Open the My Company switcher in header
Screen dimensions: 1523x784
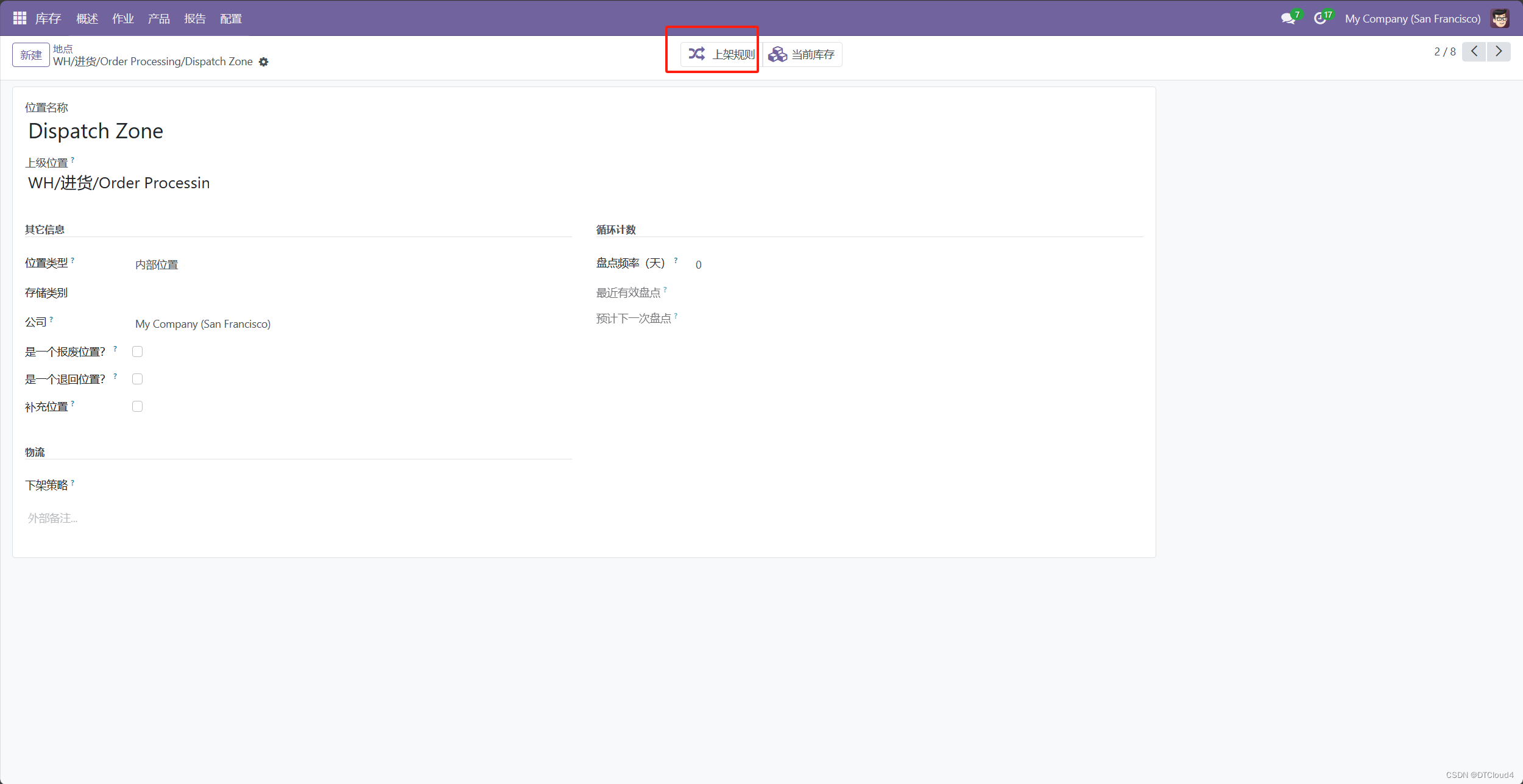1412,19
